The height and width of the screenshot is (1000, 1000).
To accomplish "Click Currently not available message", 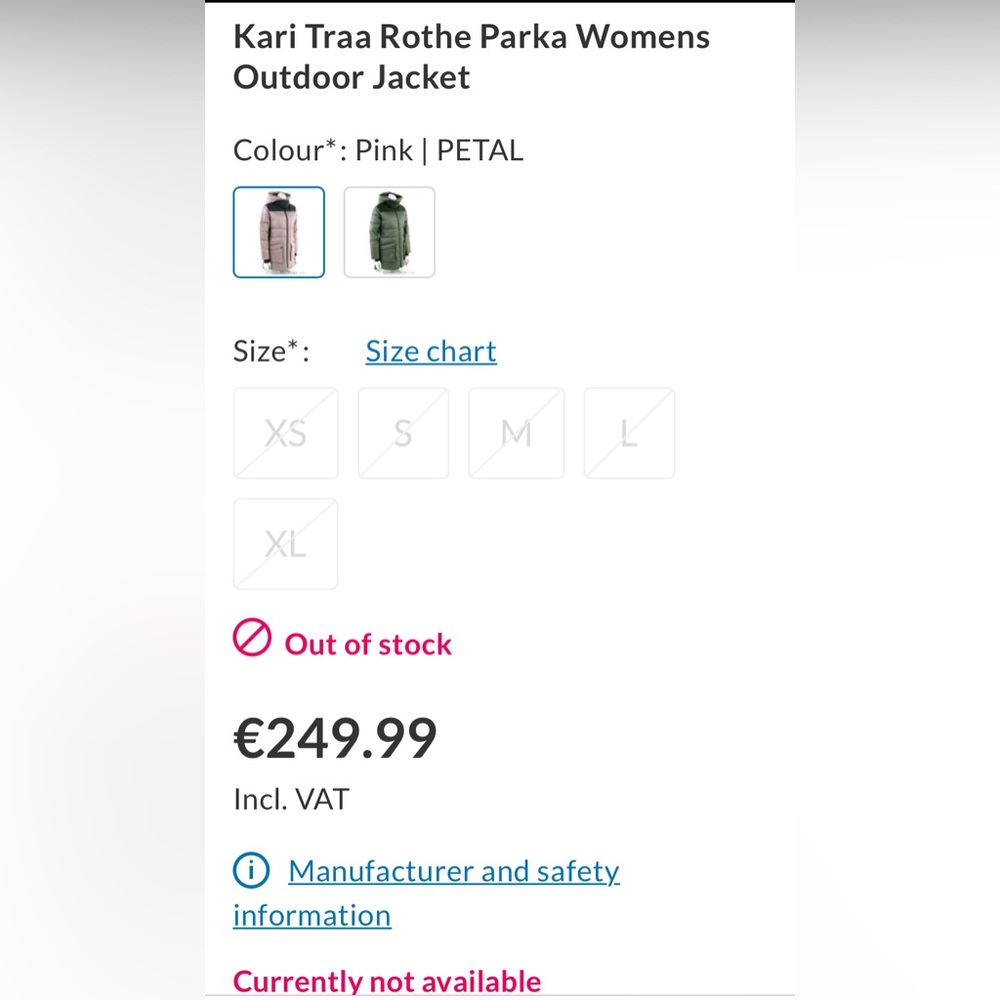I will coord(386,980).
